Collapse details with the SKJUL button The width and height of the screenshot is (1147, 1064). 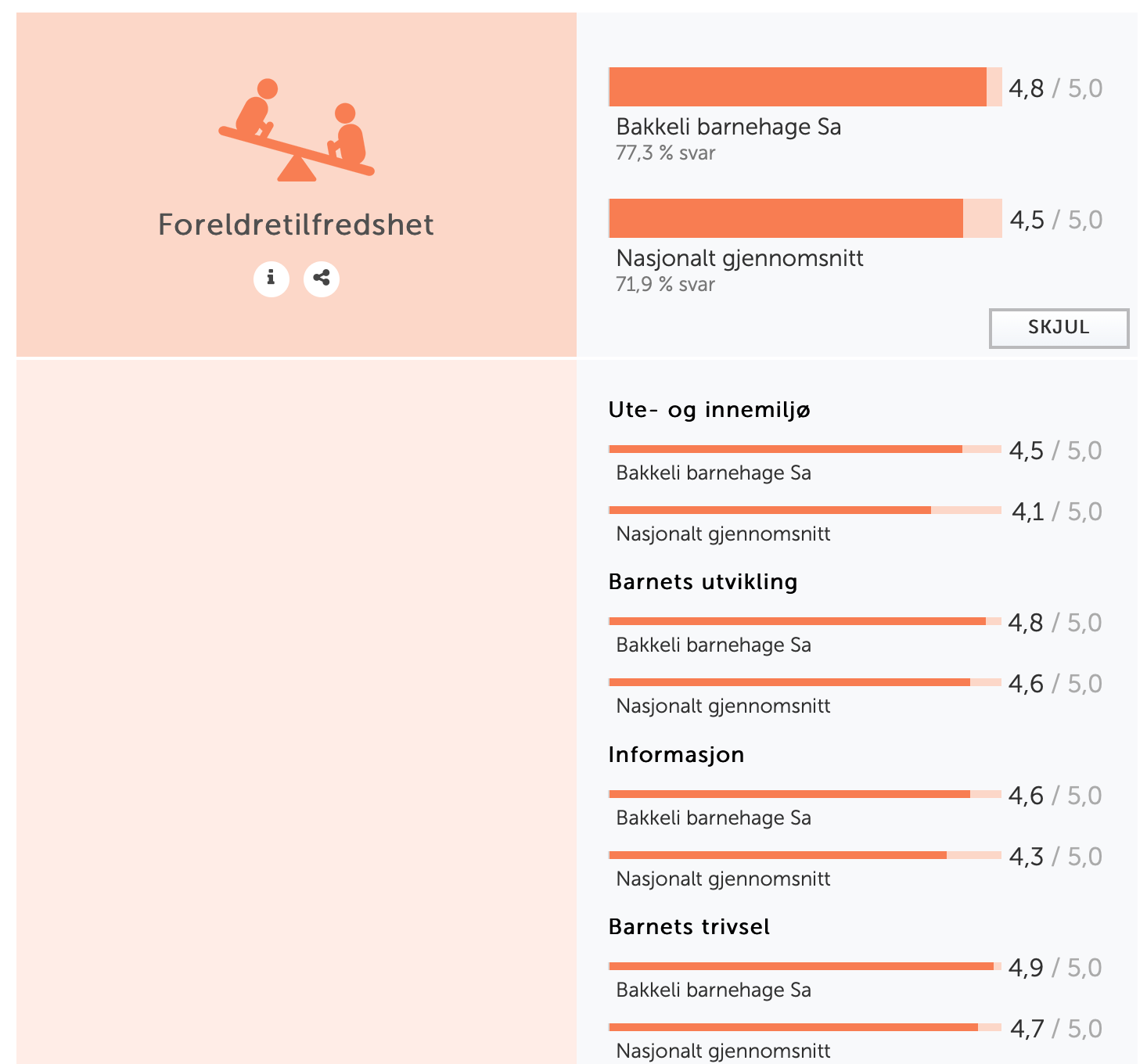[x=1059, y=328]
